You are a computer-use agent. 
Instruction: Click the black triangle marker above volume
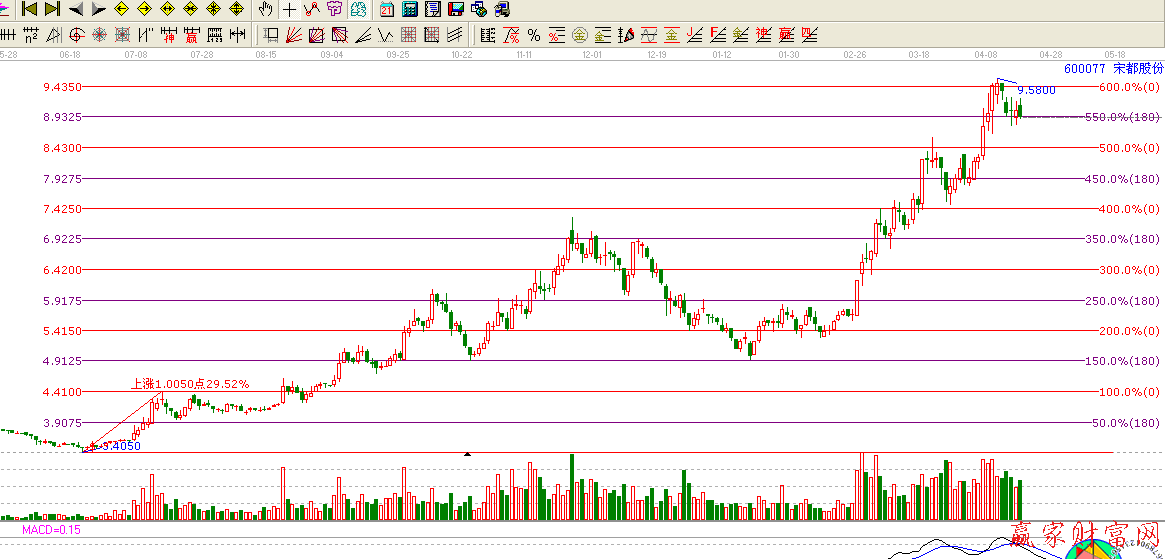(x=467, y=454)
